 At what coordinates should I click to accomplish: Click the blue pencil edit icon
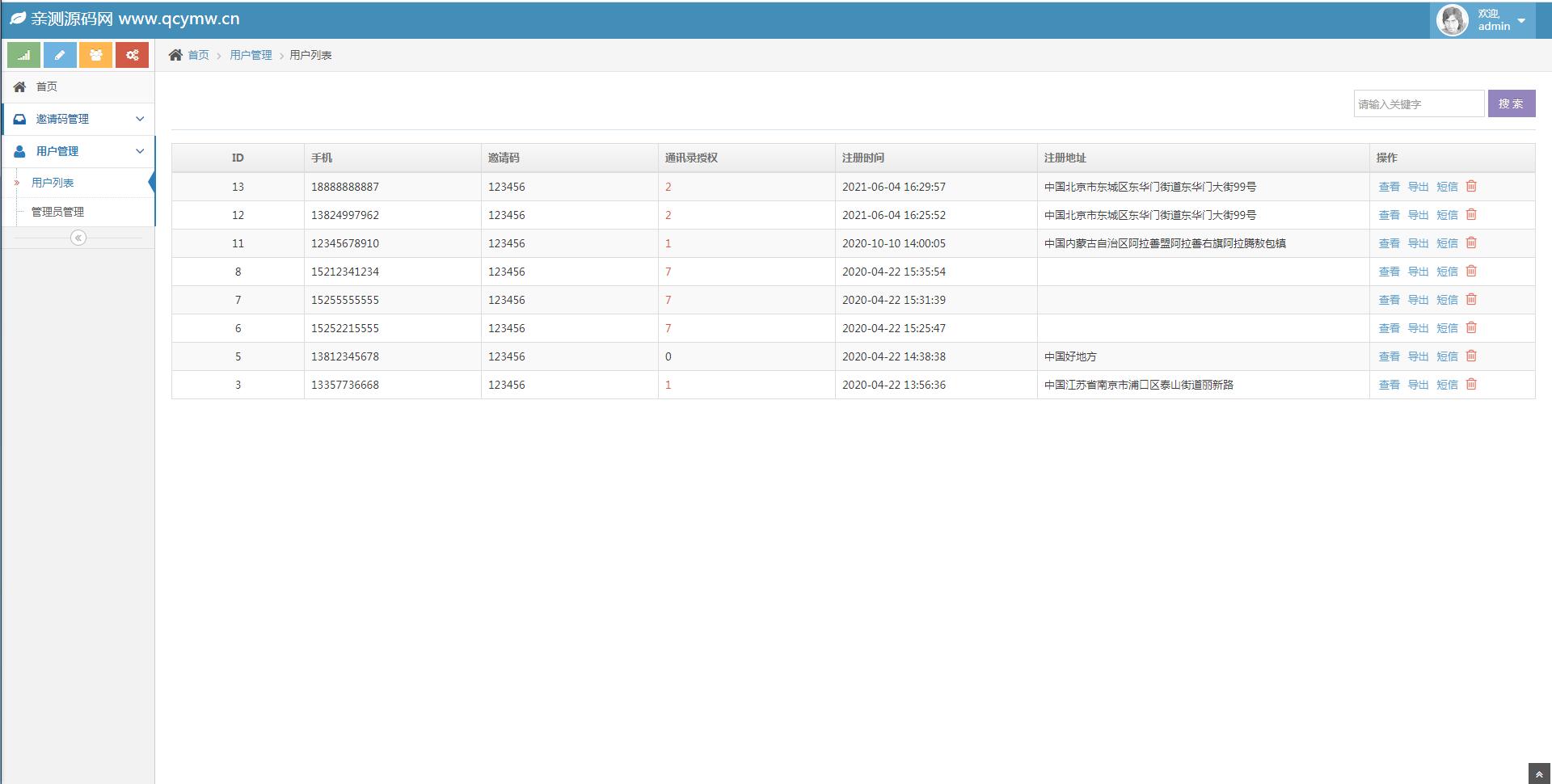click(x=60, y=55)
